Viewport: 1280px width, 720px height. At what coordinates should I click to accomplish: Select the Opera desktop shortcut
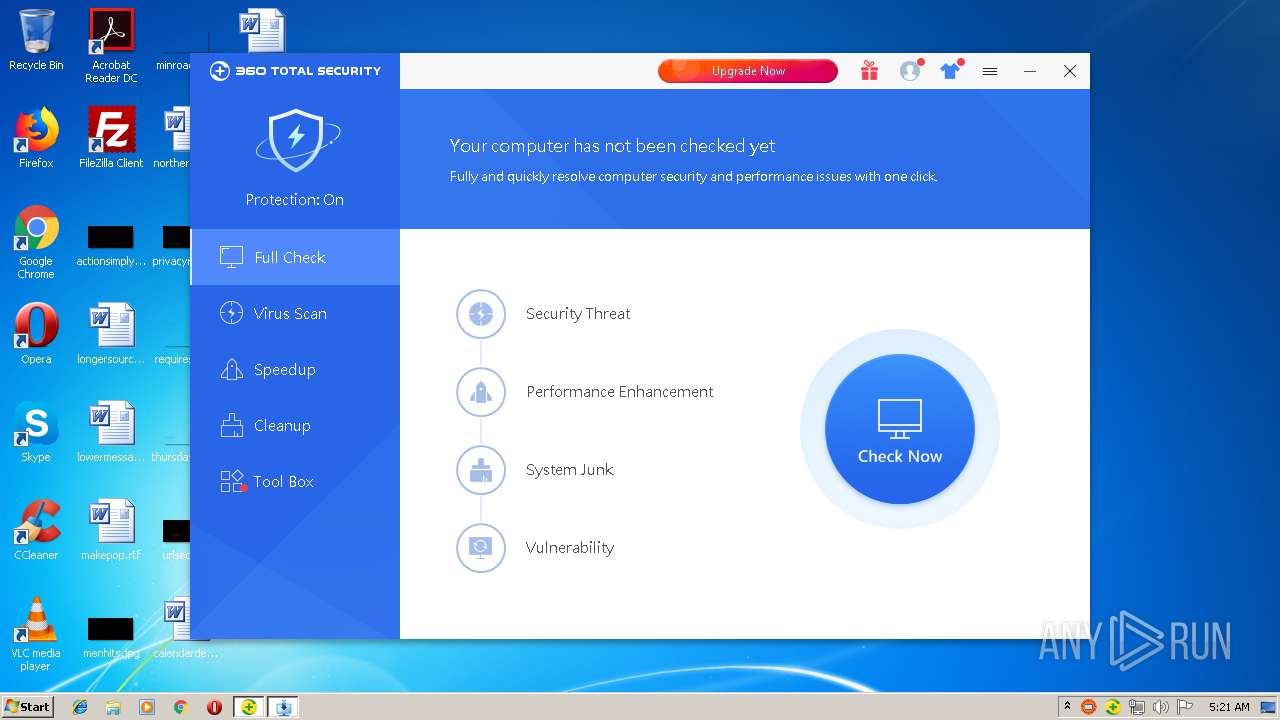(36, 333)
